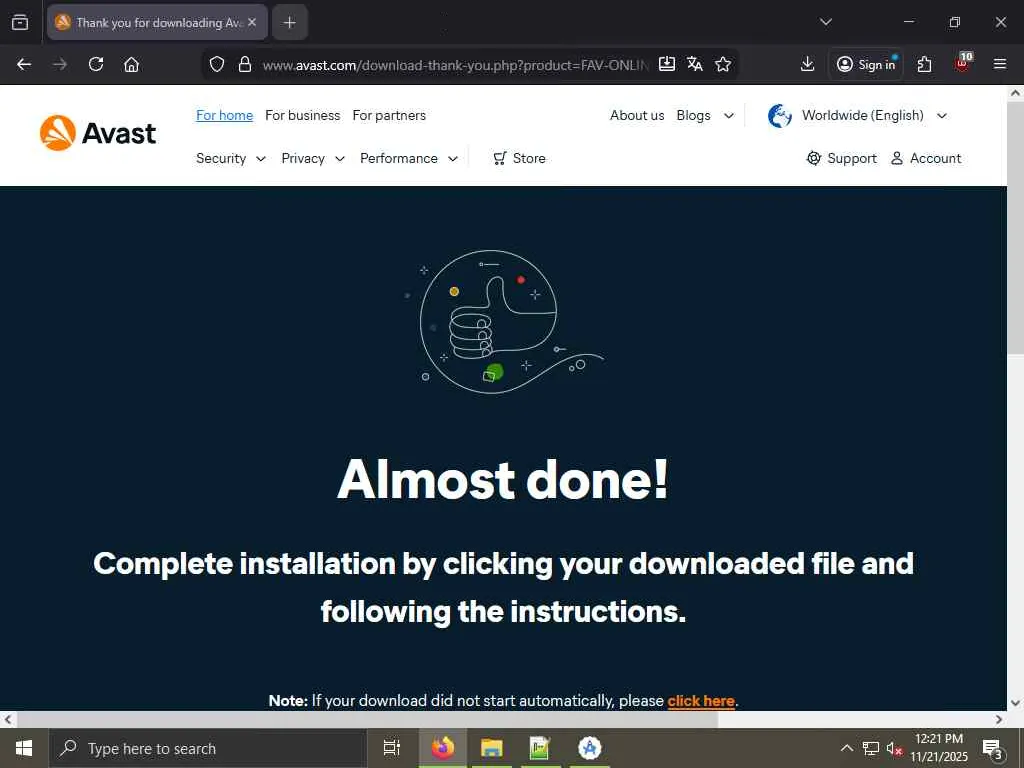Click the shield tracking protection icon

click(x=217, y=64)
